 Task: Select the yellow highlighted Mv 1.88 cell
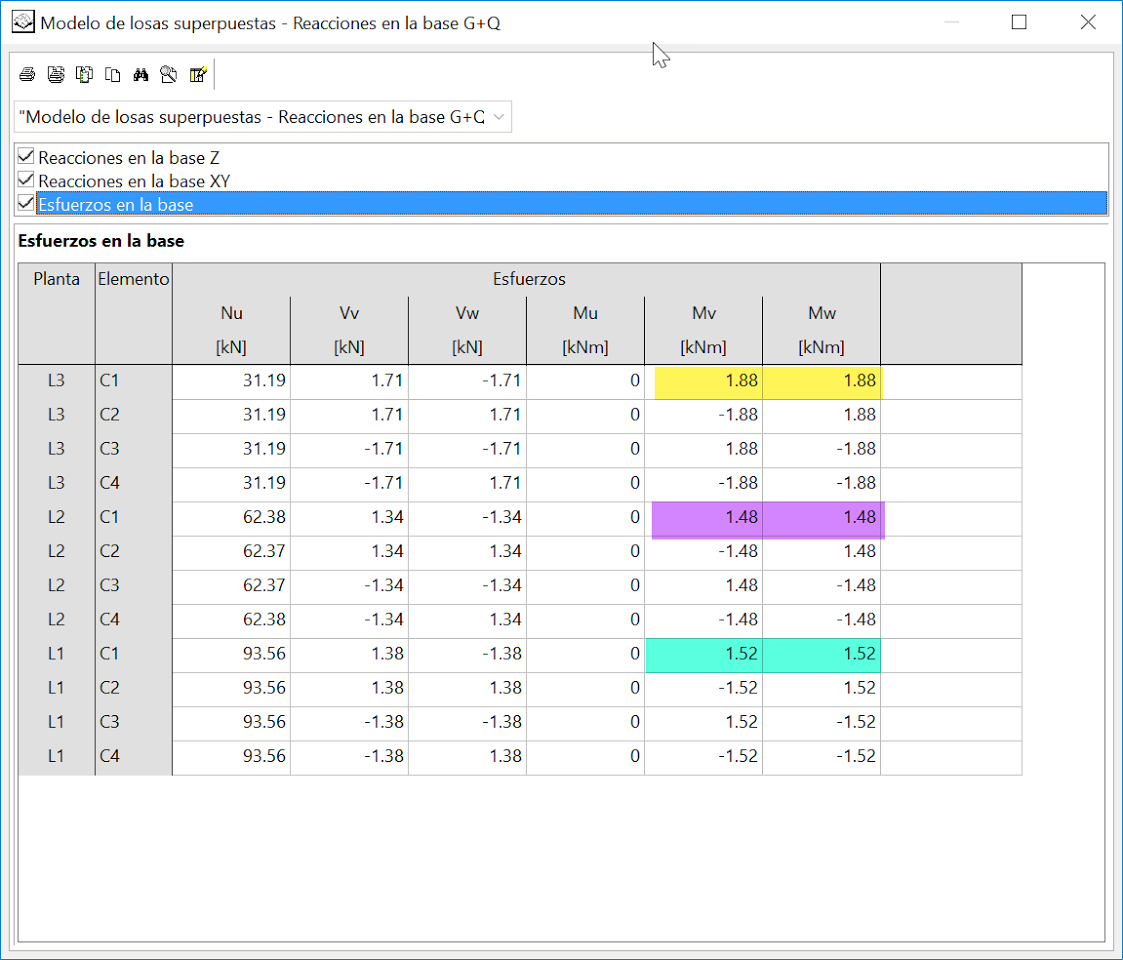[704, 381]
